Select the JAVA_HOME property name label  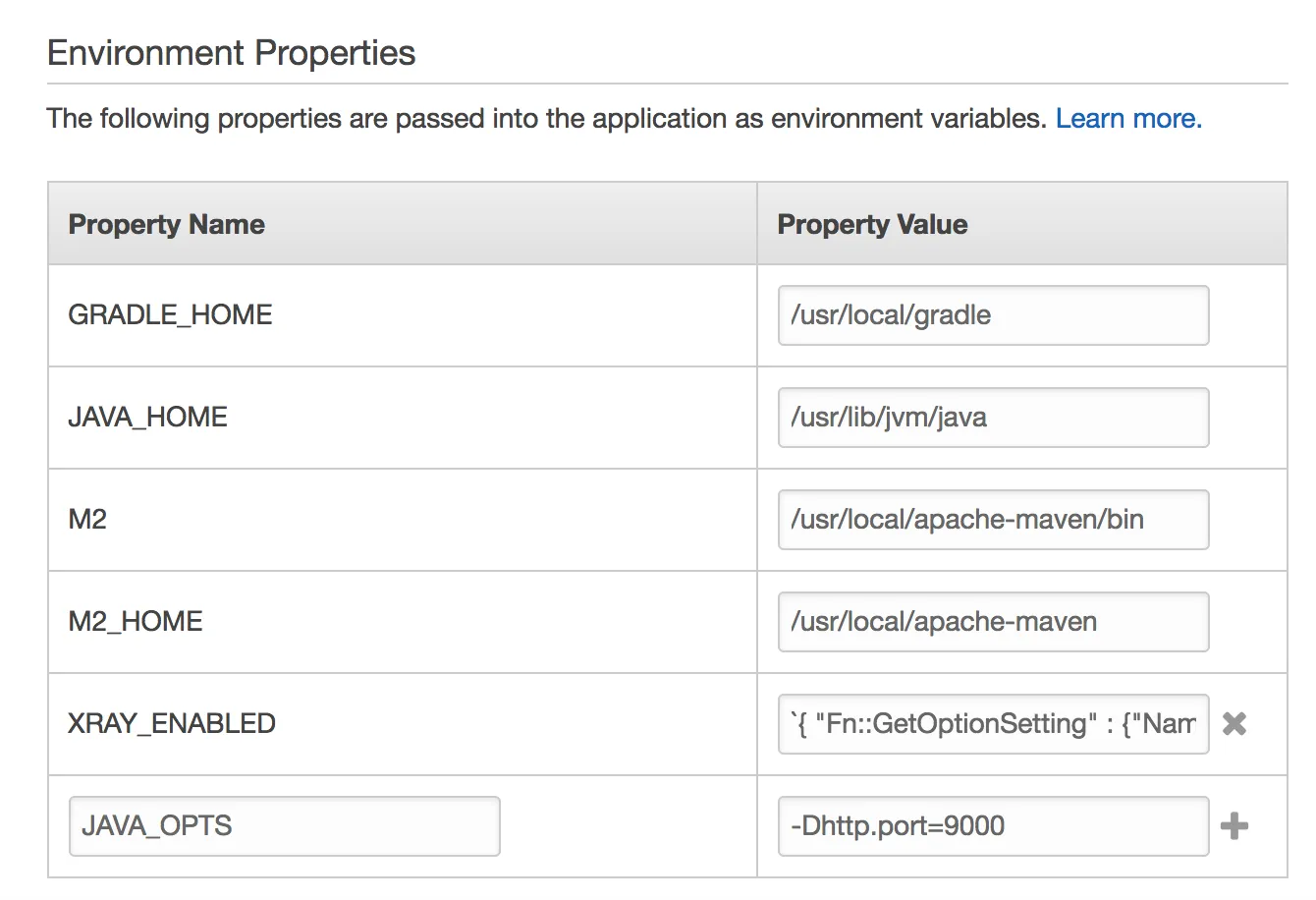click(147, 418)
